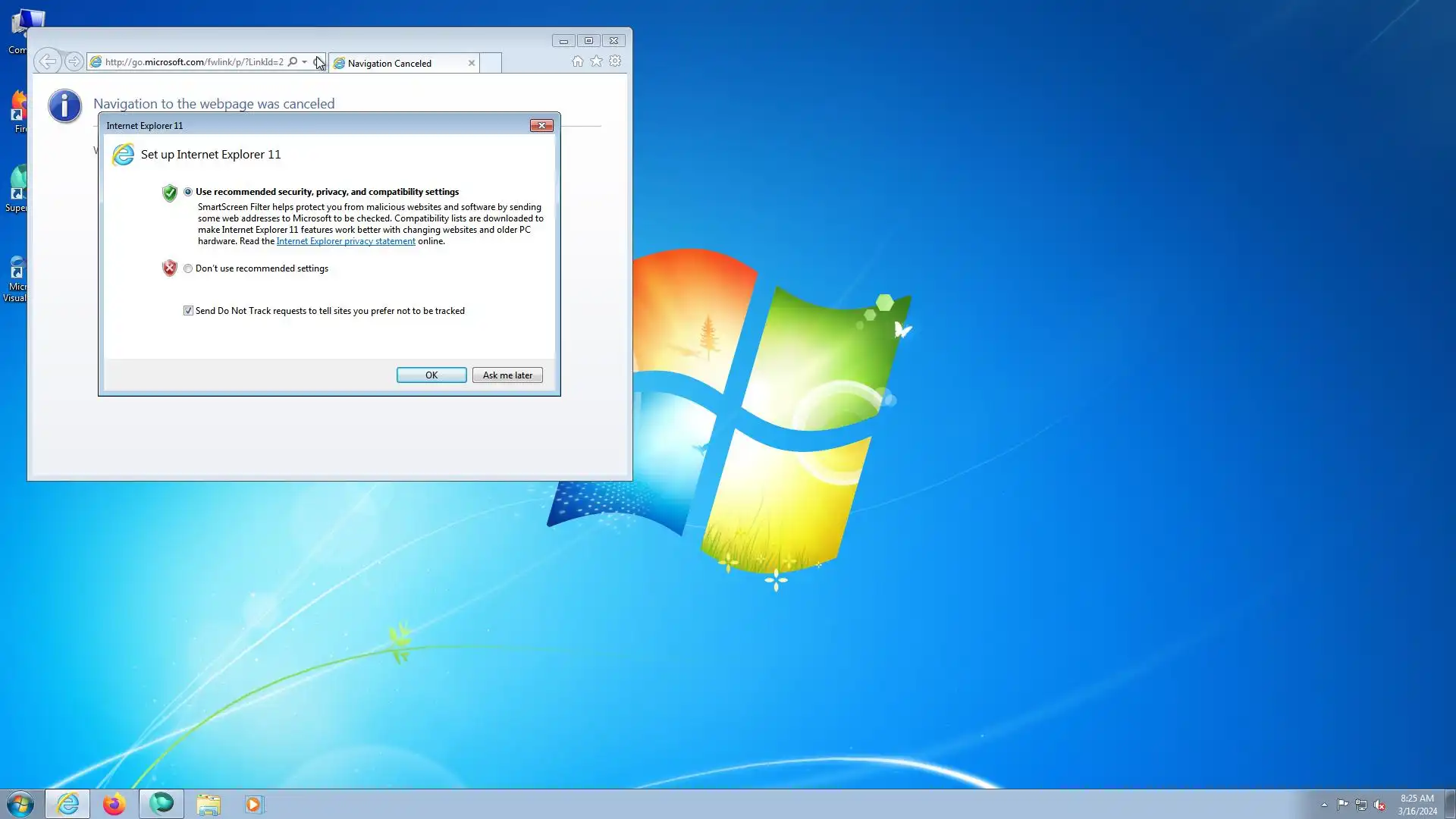
Task: Open Windows Media Player taskbar icon
Action: pos(254,804)
